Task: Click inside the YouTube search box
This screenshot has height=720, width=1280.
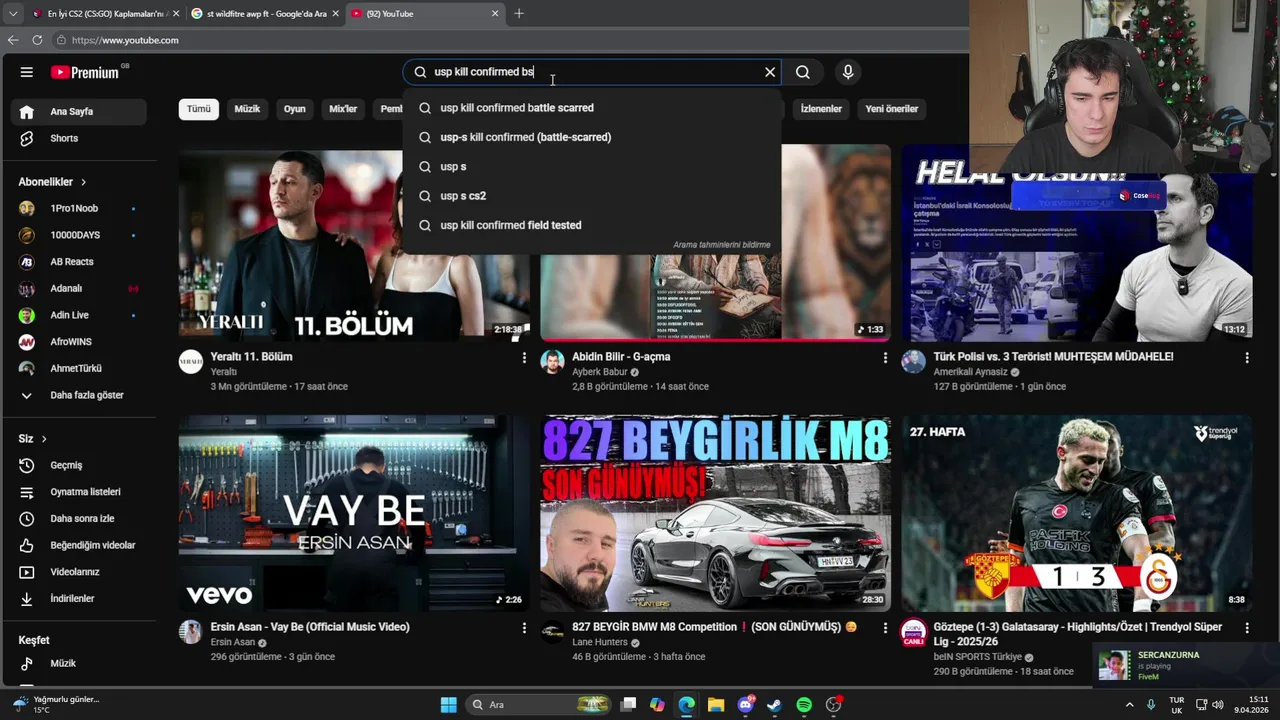Action: [x=590, y=72]
